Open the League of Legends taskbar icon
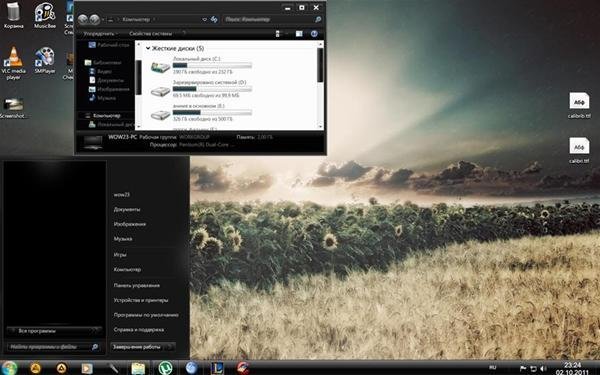 (x=217, y=368)
